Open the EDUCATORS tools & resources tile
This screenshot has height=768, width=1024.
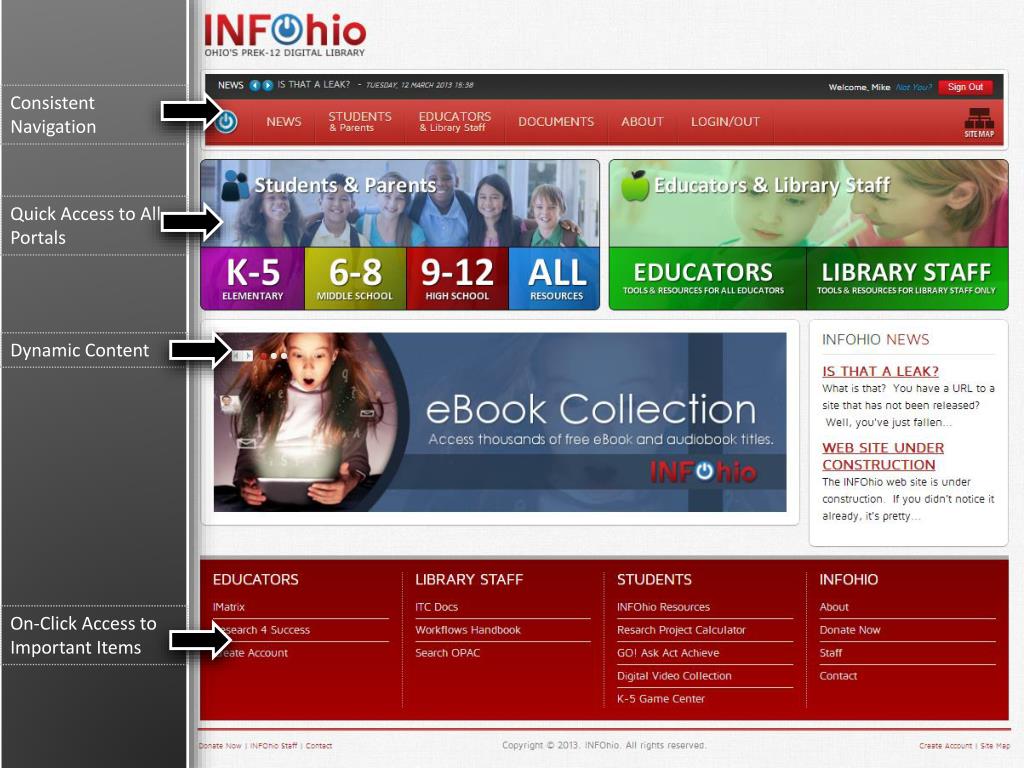(708, 278)
